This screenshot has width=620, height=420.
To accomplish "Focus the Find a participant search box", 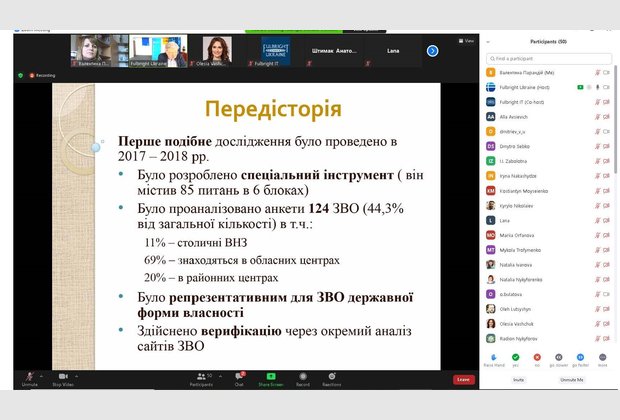I will tap(549, 59).
